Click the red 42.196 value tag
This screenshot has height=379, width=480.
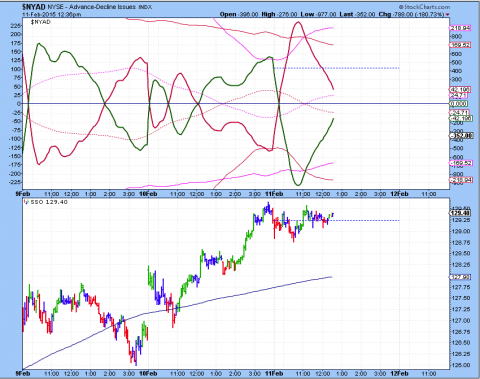[460, 90]
